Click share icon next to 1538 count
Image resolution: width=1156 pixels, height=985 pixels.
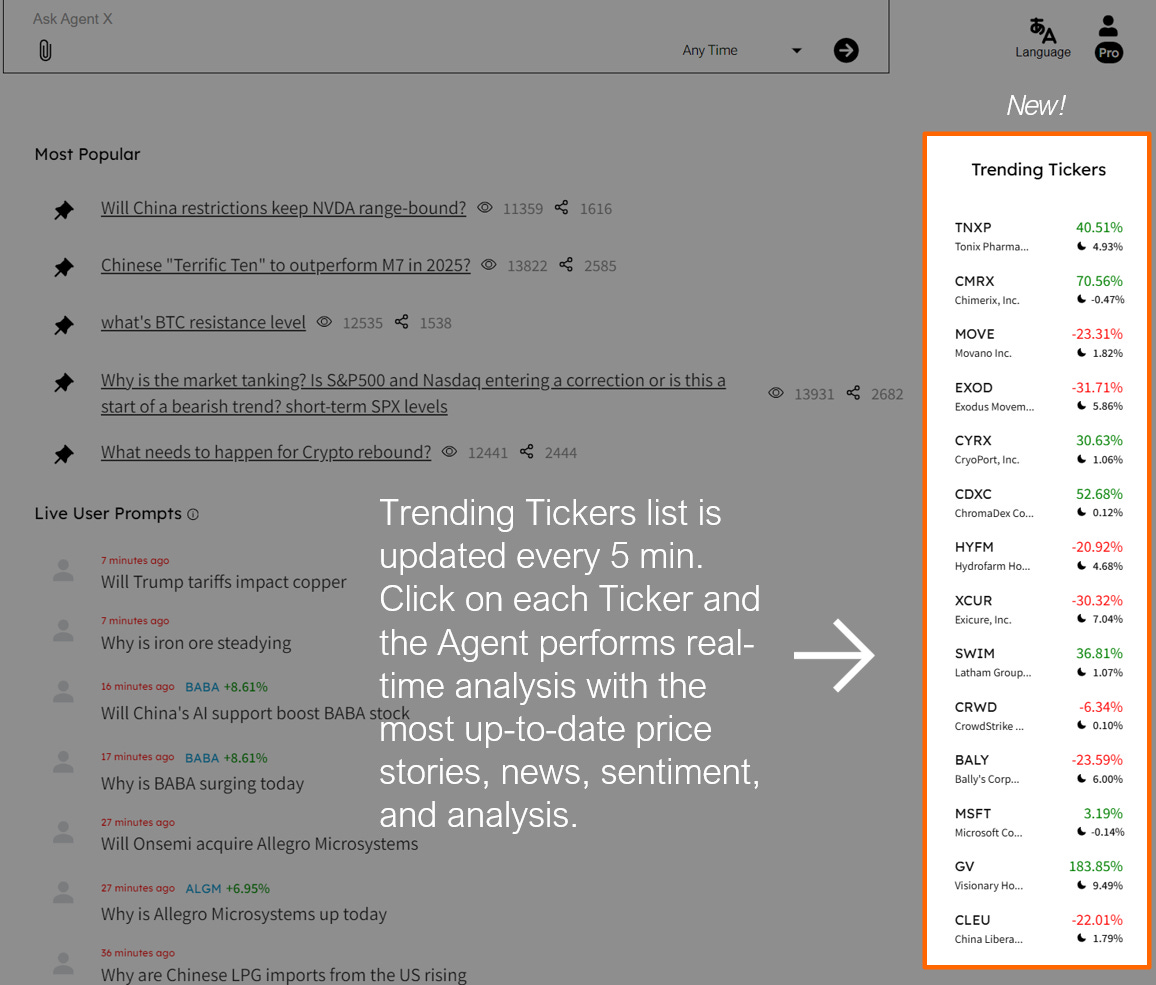(x=401, y=321)
